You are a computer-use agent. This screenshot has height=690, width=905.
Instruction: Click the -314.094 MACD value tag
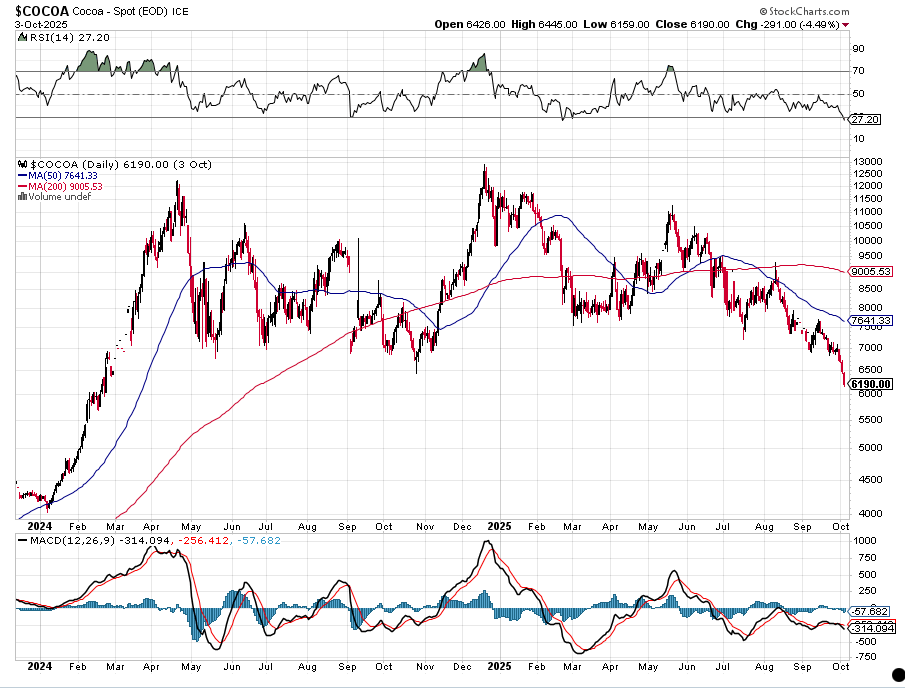(x=869, y=627)
